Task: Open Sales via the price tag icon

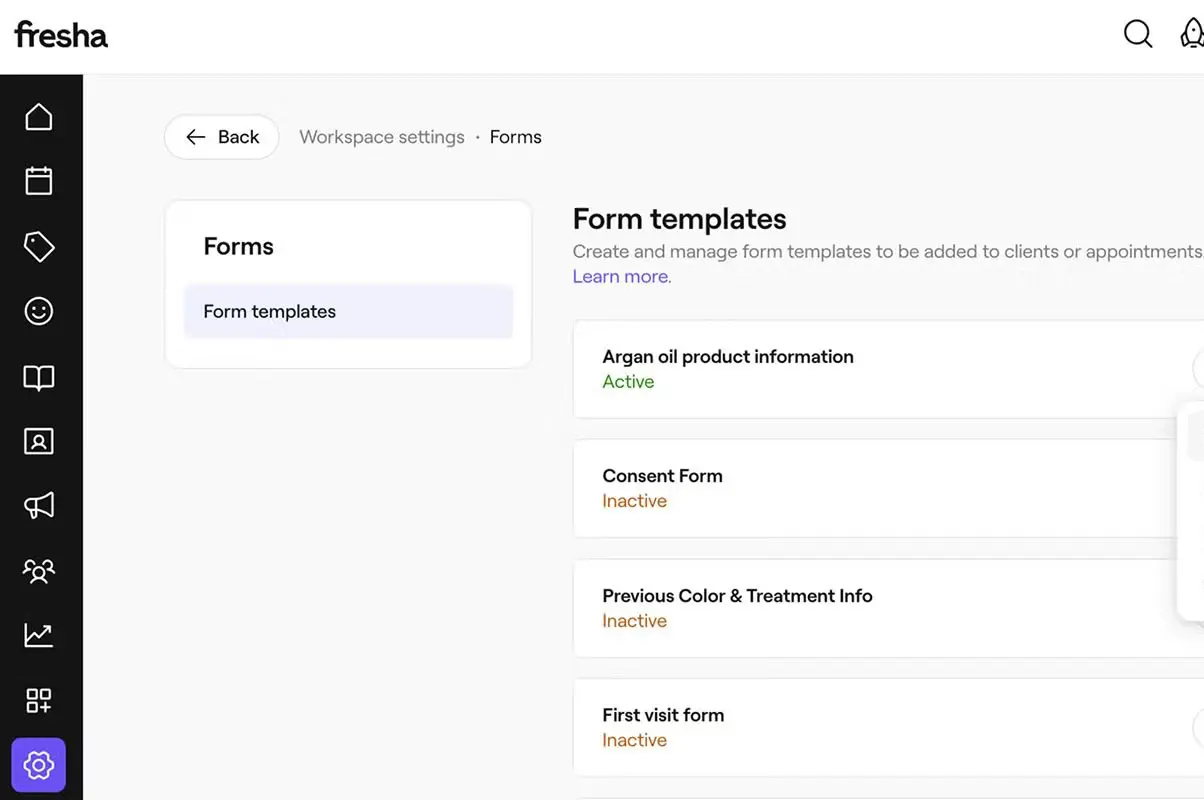Action: click(x=38, y=246)
